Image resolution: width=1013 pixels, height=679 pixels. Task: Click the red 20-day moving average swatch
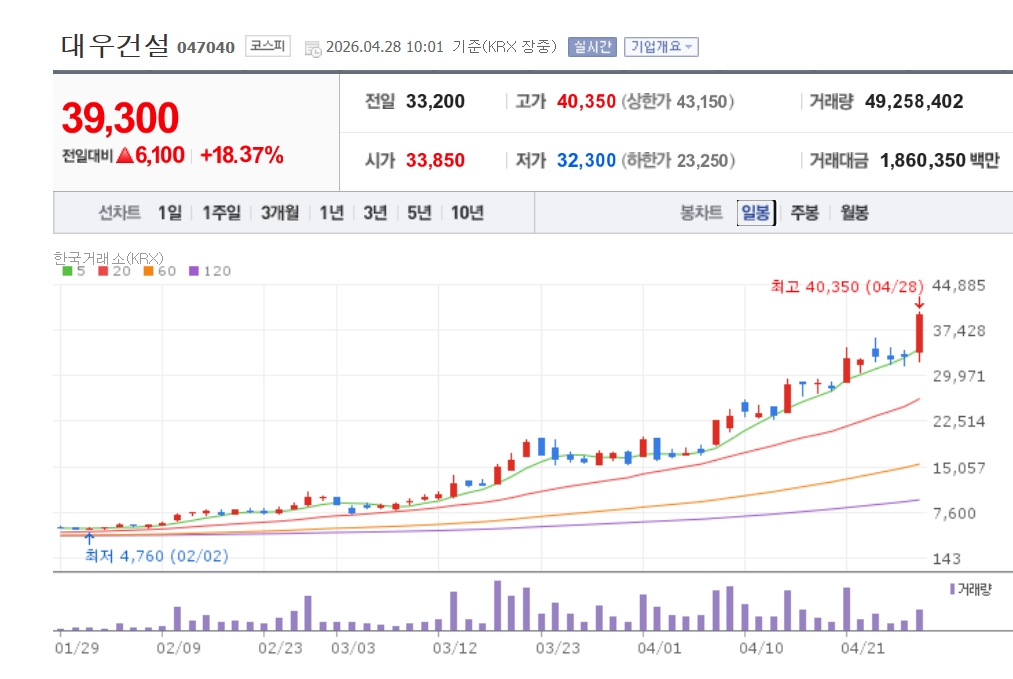(104, 270)
